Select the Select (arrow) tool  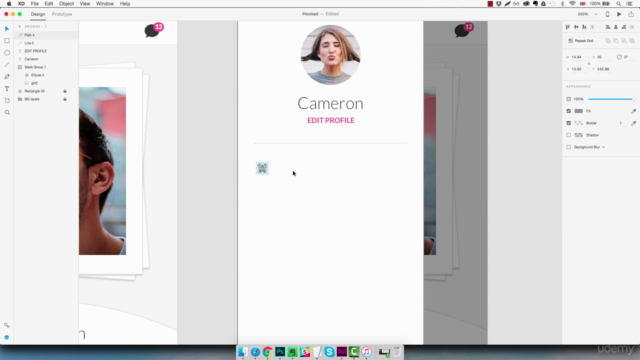point(7,29)
